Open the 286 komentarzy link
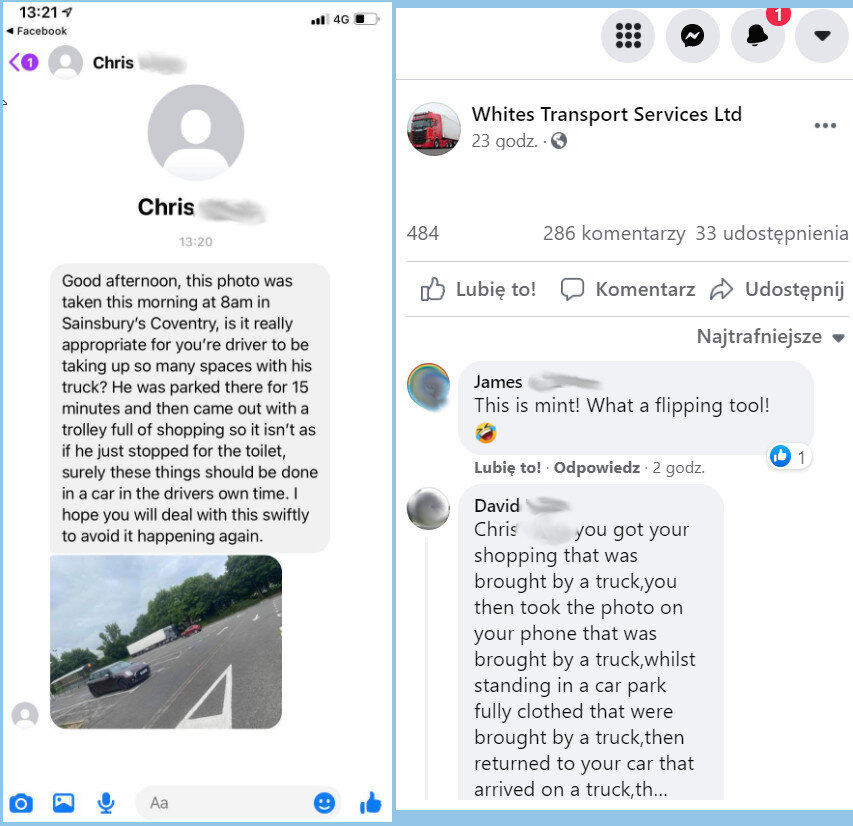The width and height of the screenshot is (853, 826). click(x=614, y=233)
